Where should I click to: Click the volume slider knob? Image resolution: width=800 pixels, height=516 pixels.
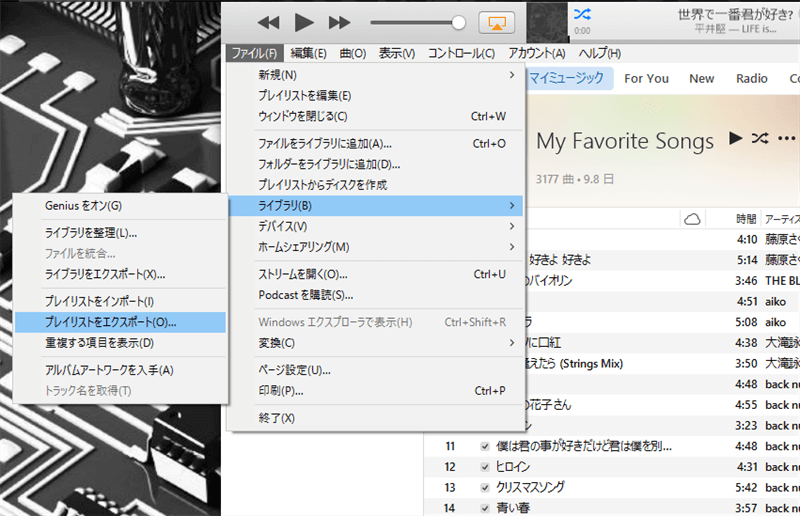tap(459, 22)
